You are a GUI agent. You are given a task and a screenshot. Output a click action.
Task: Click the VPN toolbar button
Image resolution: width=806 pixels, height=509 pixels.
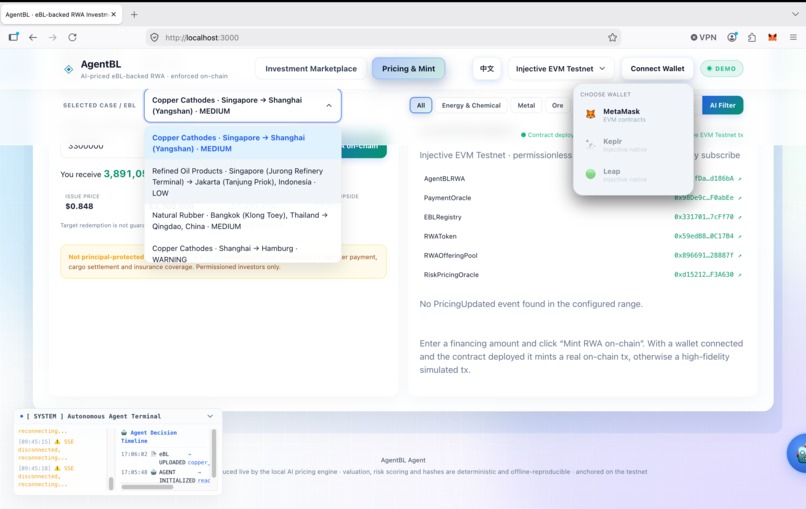click(703, 38)
